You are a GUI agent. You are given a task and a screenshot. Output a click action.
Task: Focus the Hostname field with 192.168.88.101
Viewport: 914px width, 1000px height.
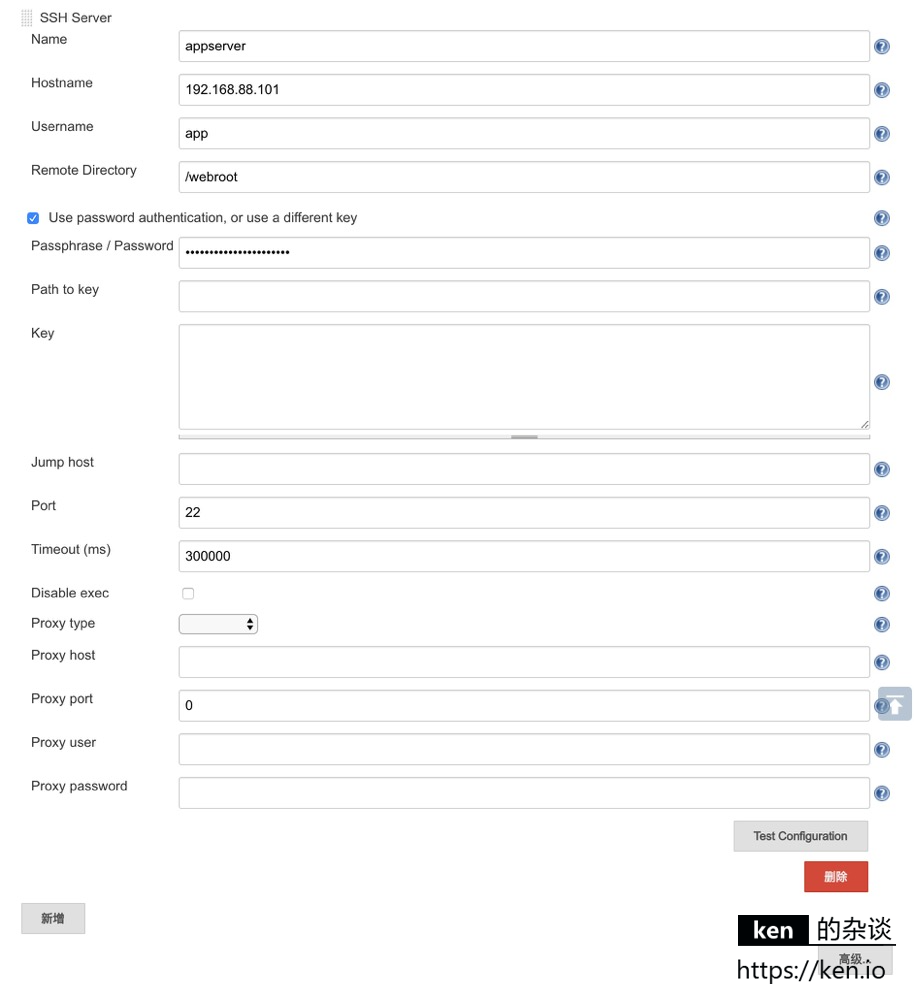tap(524, 90)
